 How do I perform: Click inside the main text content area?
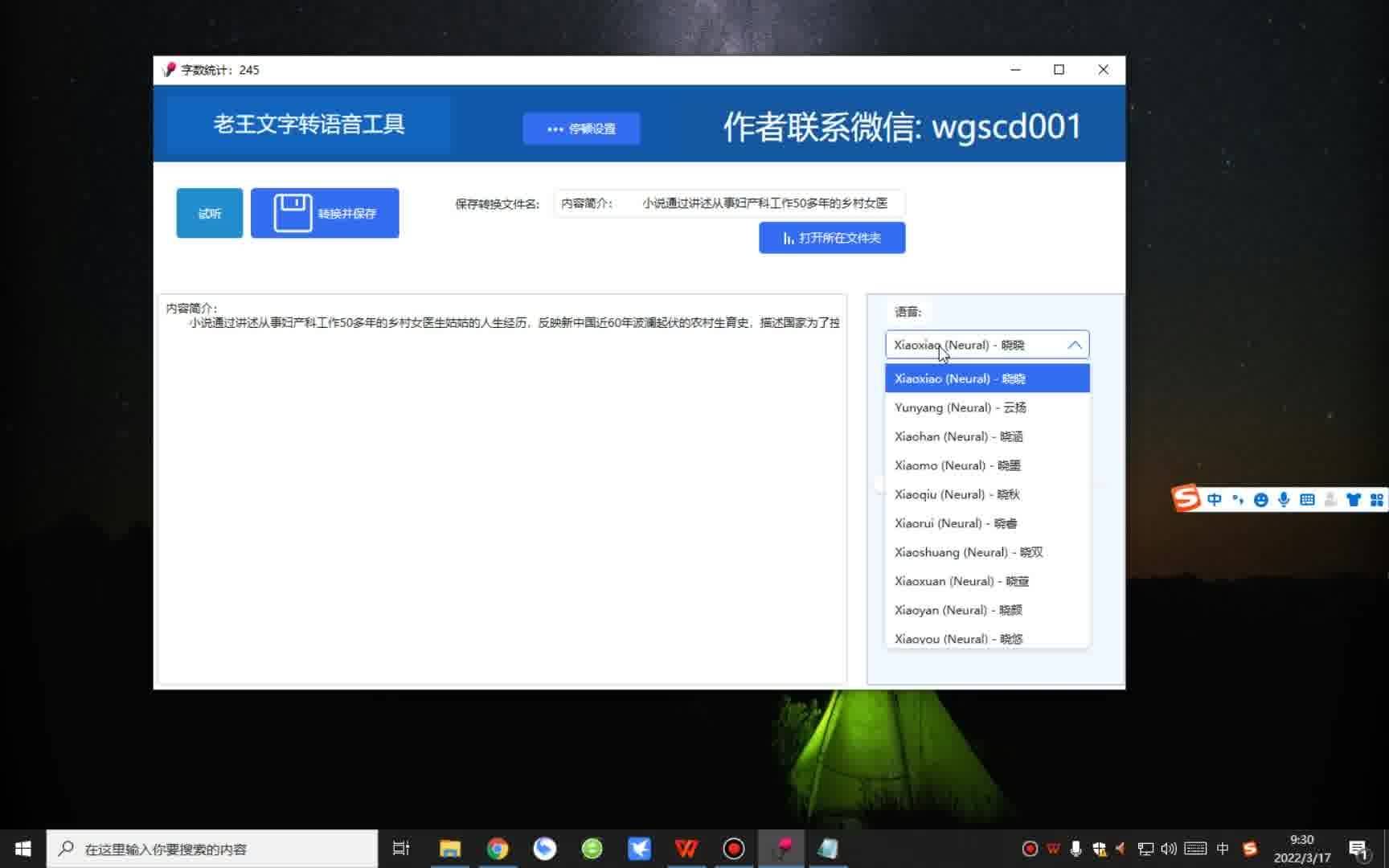pyautogui.click(x=502, y=498)
